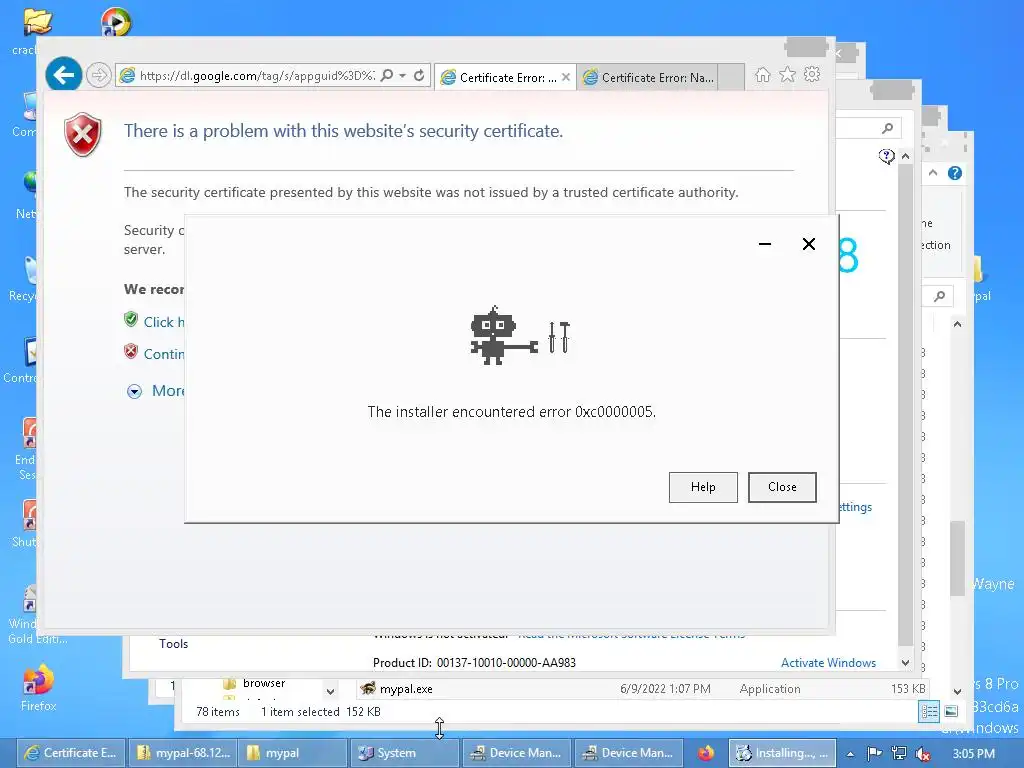The height and width of the screenshot is (768, 1024).
Task: Click Action Center flag tray icon
Action: (874, 754)
